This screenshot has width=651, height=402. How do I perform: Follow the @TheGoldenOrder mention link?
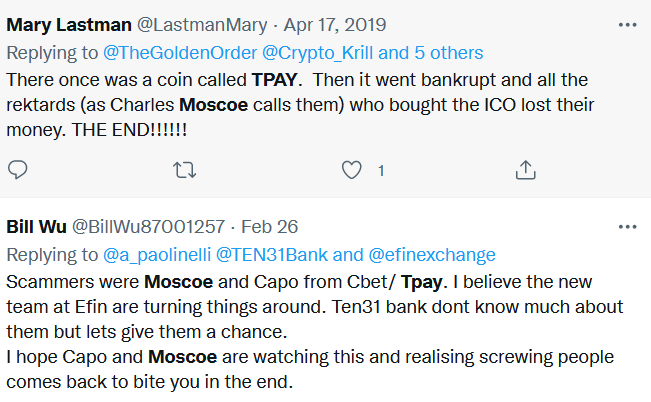(x=180, y=53)
